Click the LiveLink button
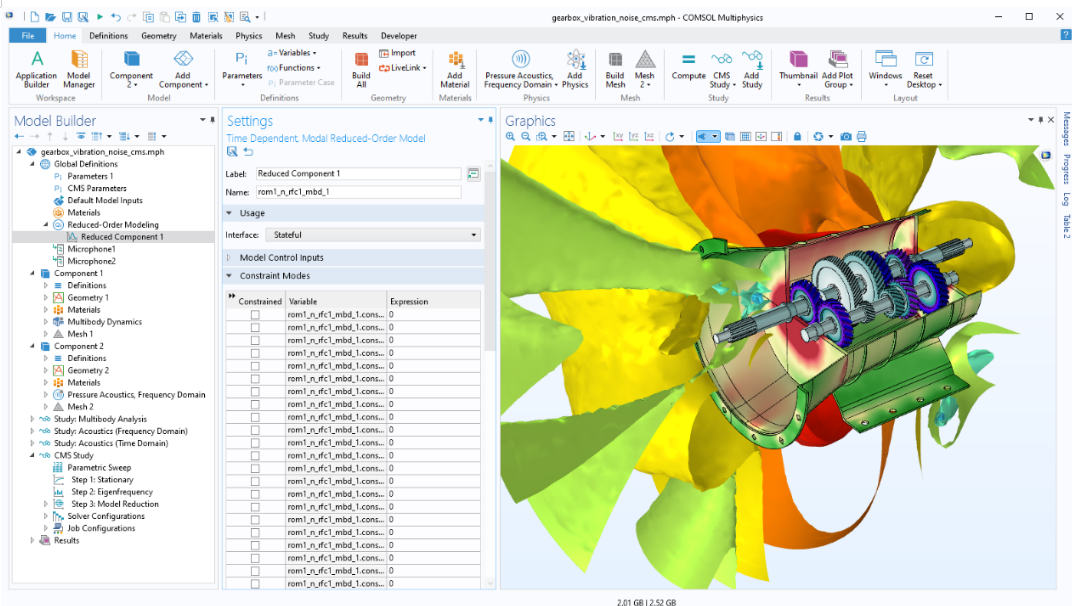 (x=403, y=68)
